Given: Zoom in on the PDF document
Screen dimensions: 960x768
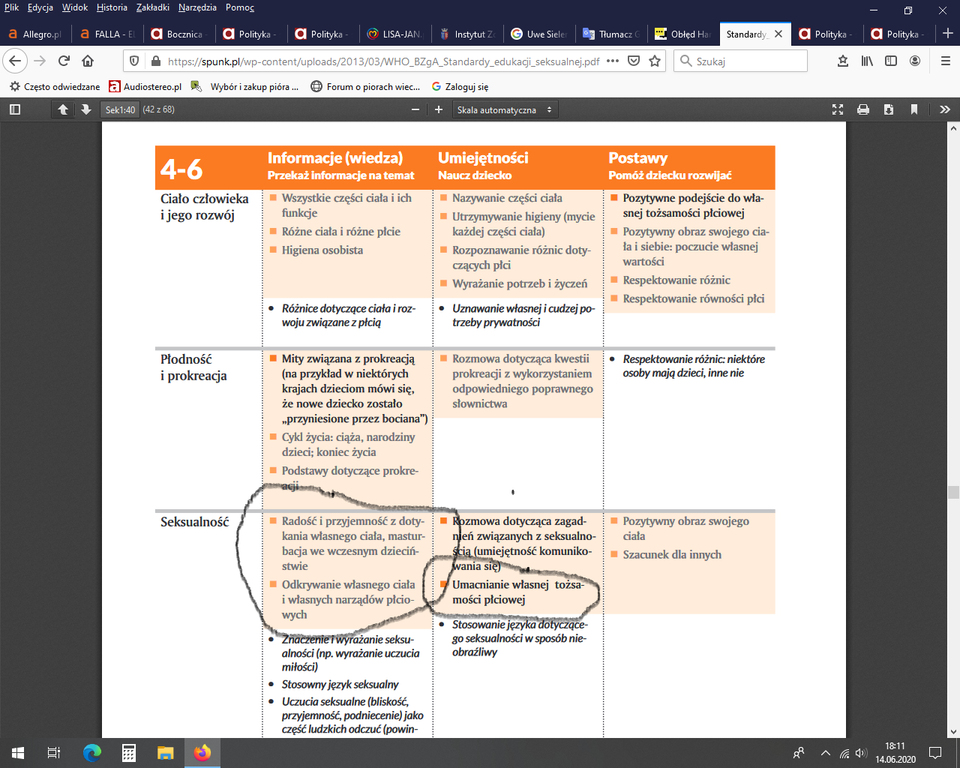Looking at the screenshot, I should pos(438,110).
